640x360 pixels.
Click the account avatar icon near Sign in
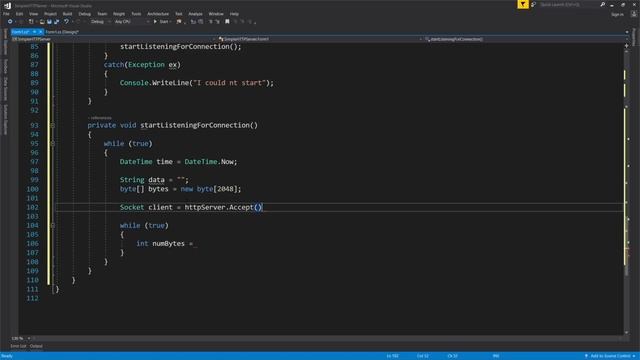(633, 14)
